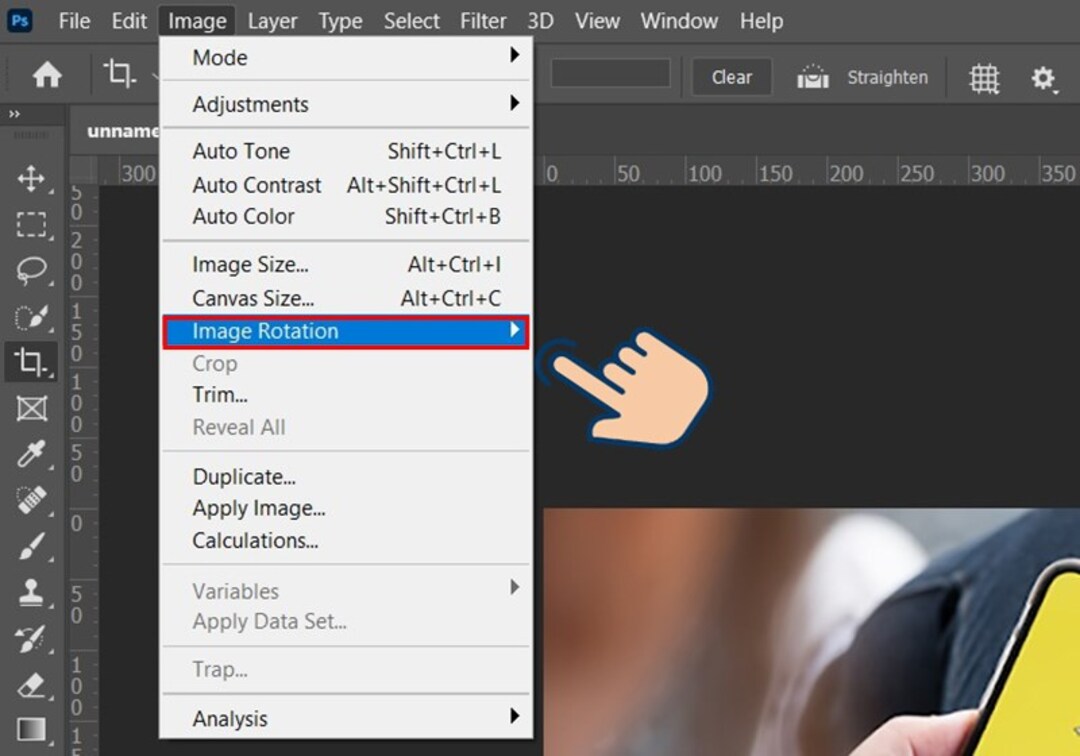The height and width of the screenshot is (756, 1080).
Task: Open the crop overlay grid options
Action: tap(984, 78)
